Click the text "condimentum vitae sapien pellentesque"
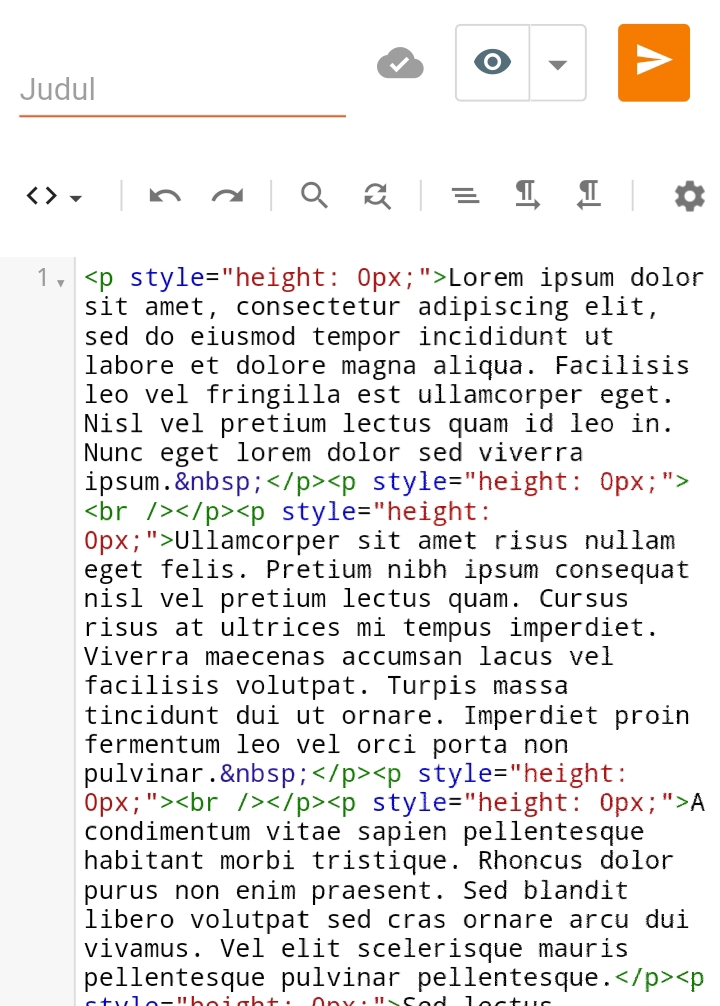The image size is (720, 1006). pyautogui.click(x=364, y=832)
